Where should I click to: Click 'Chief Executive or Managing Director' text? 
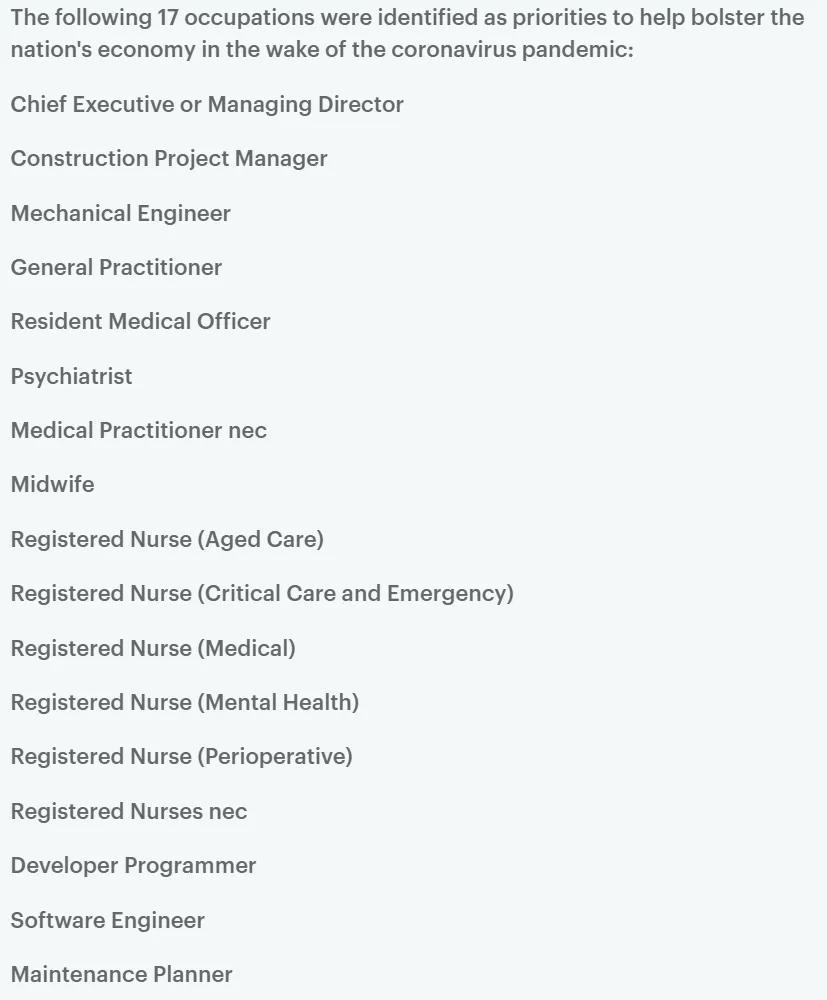tap(207, 104)
